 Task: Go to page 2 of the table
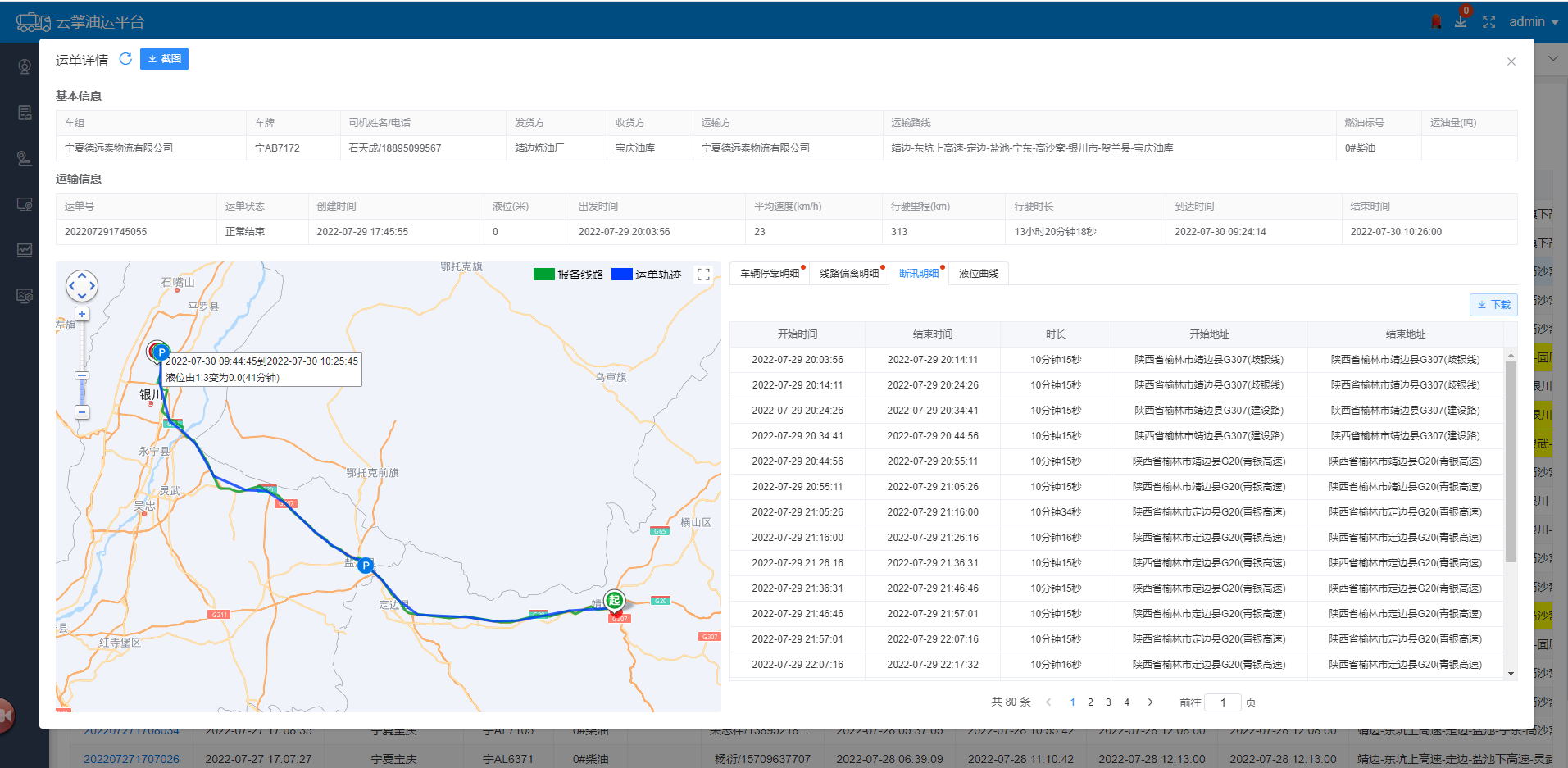click(1090, 702)
